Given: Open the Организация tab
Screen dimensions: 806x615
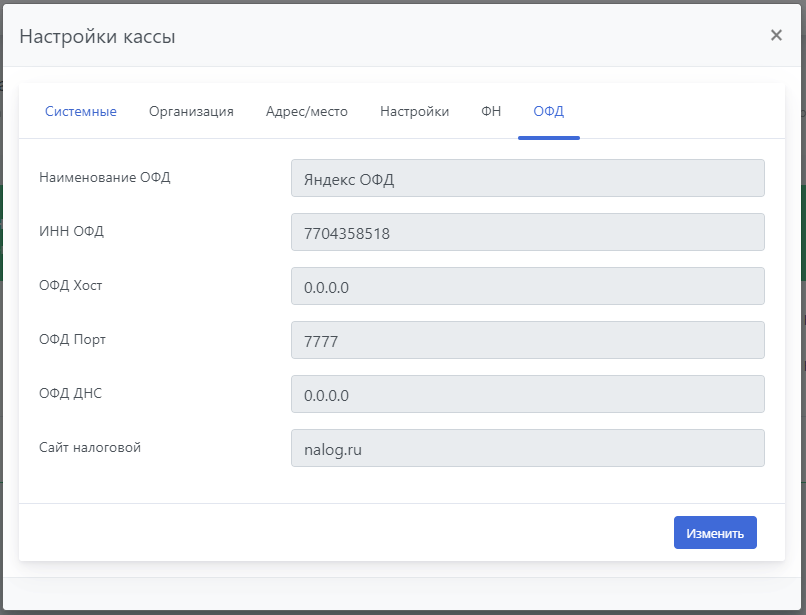Looking at the screenshot, I should [191, 112].
